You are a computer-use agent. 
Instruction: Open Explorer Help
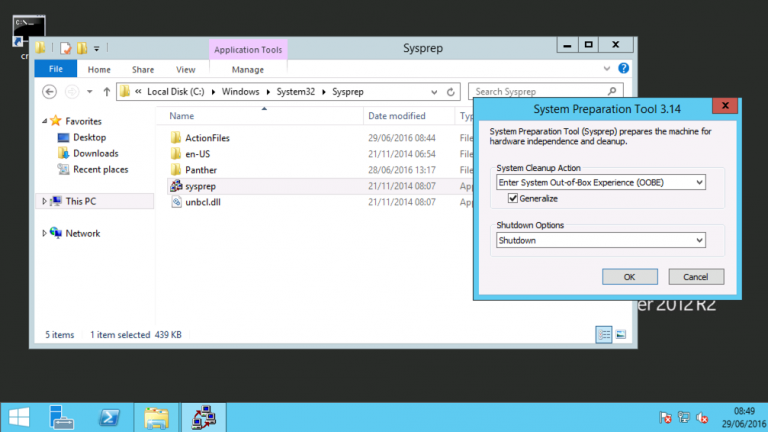624,68
